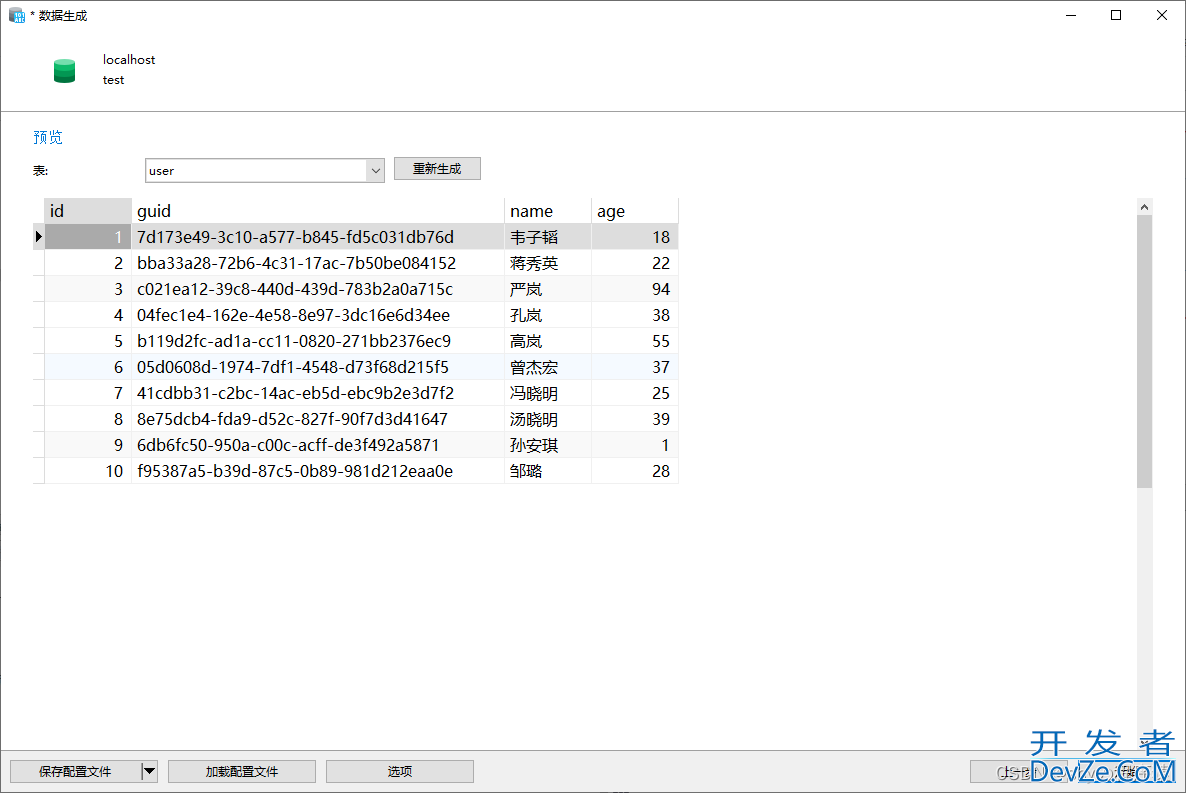
Task: Select guid cell 05d0608d-1974-7df1-4548-d73f68d215f5
Action: pos(318,367)
